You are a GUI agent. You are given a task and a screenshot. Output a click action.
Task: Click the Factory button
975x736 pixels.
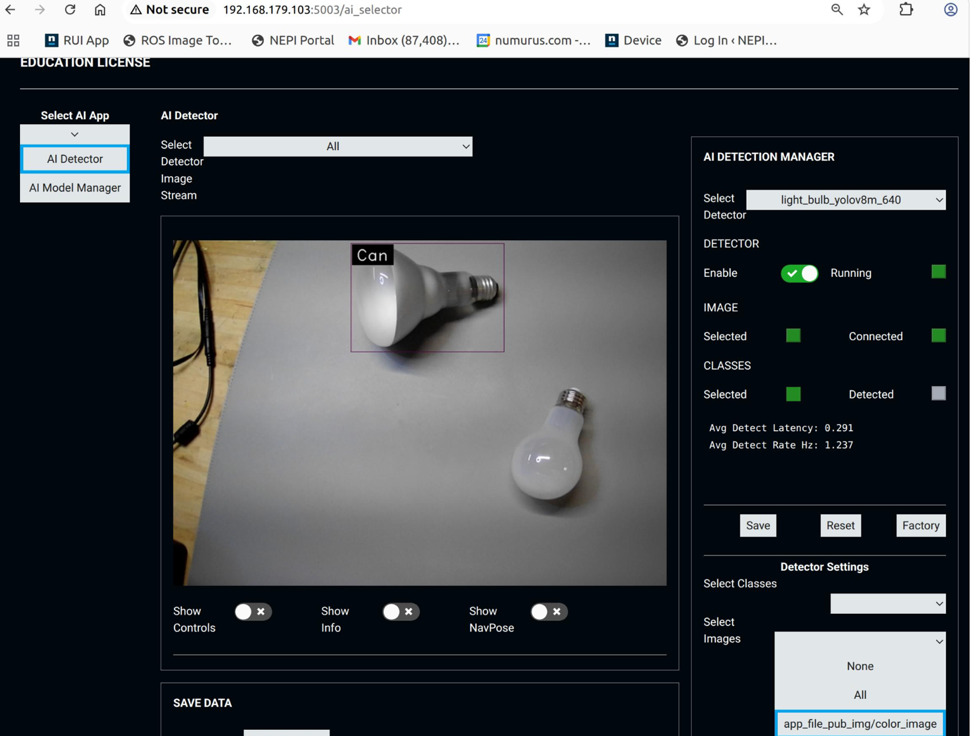pos(920,526)
